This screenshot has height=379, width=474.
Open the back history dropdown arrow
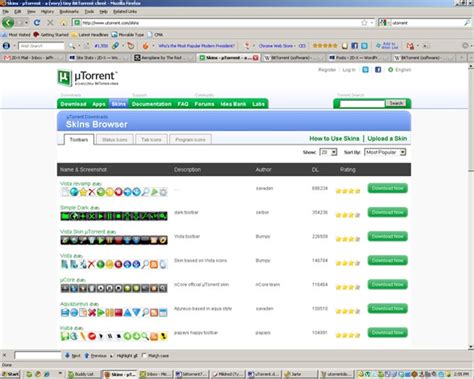point(26,23)
